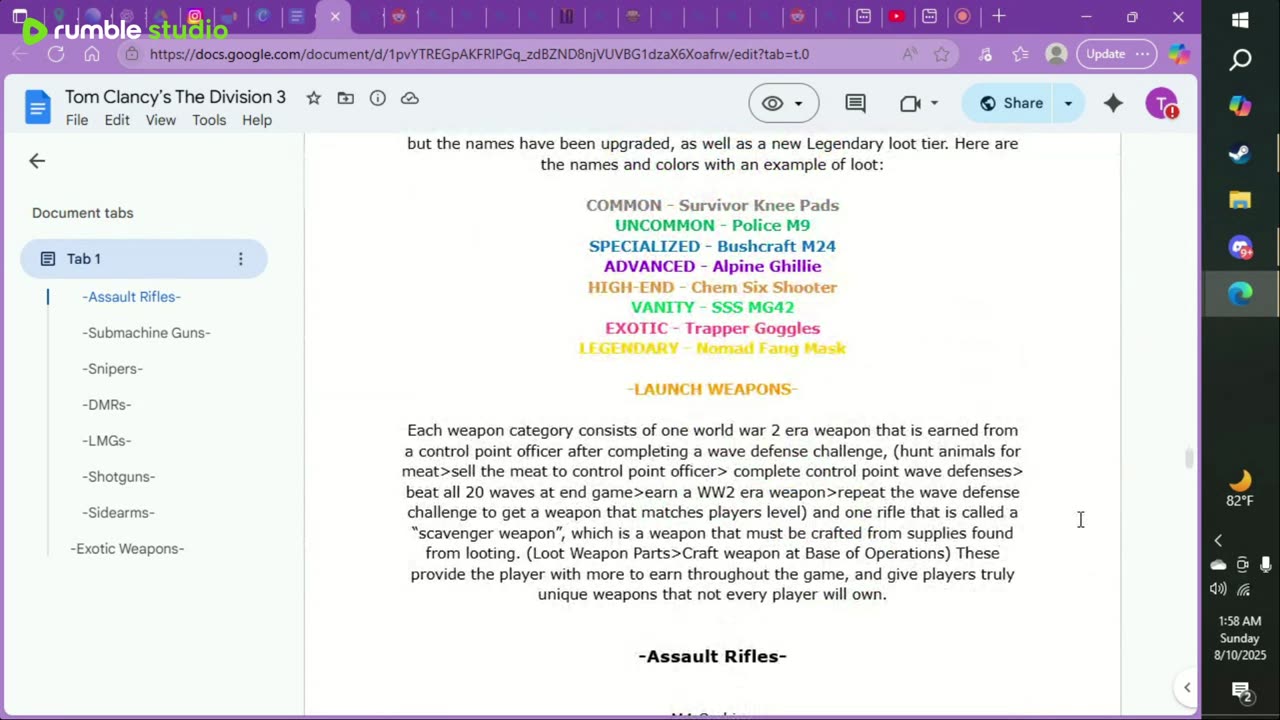Open the weather widget showing 82°F
Image resolution: width=1280 pixels, height=720 pixels.
1240,489
